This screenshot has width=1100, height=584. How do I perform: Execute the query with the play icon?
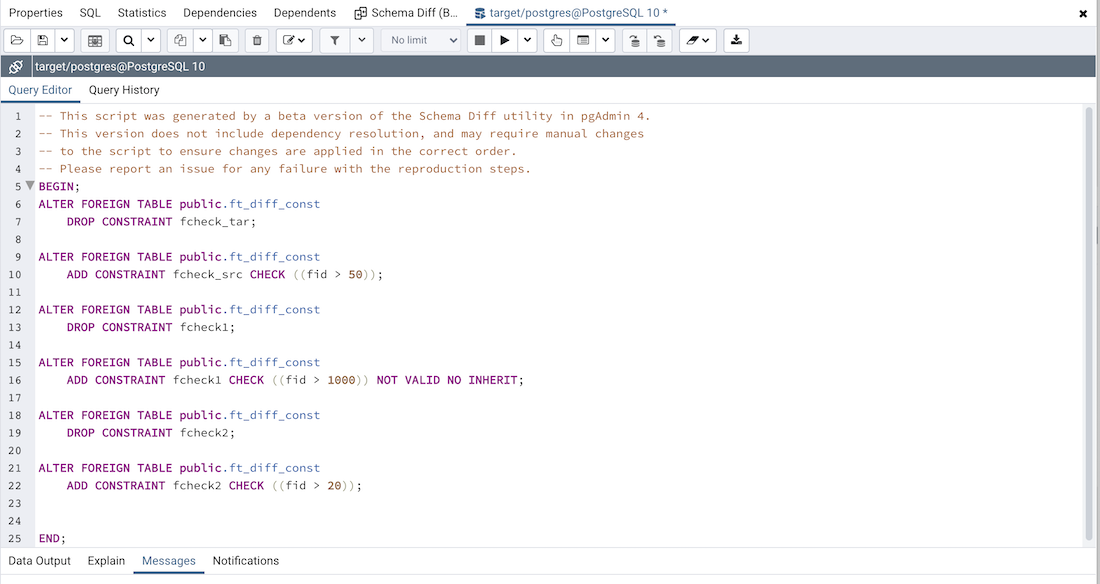click(504, 41)
